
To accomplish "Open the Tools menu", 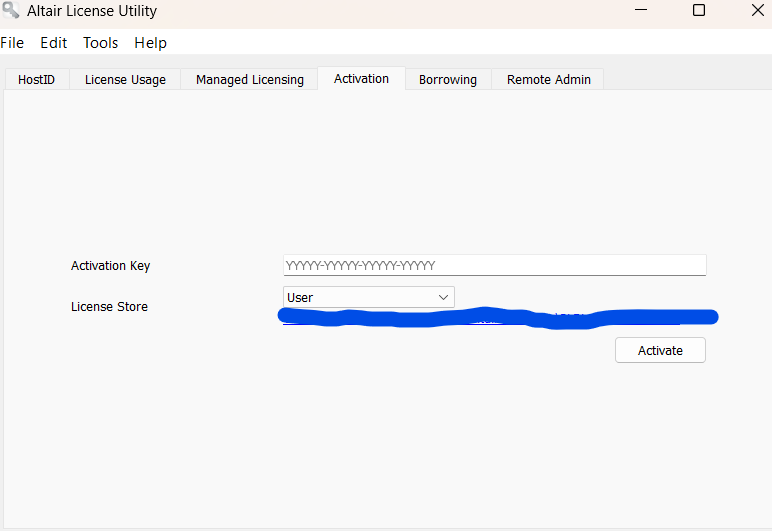I will (x=100, y=43).
